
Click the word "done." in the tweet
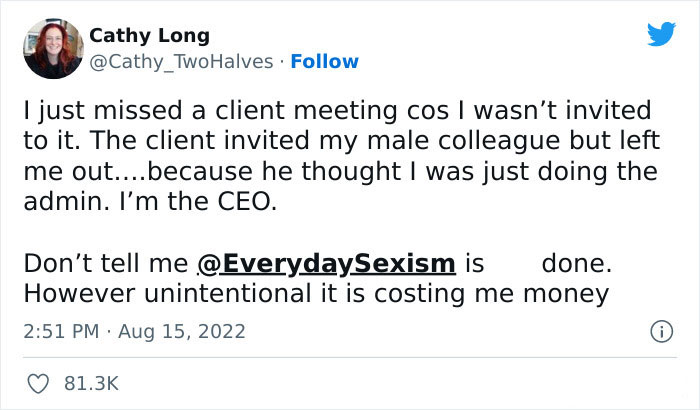(576, 264)
